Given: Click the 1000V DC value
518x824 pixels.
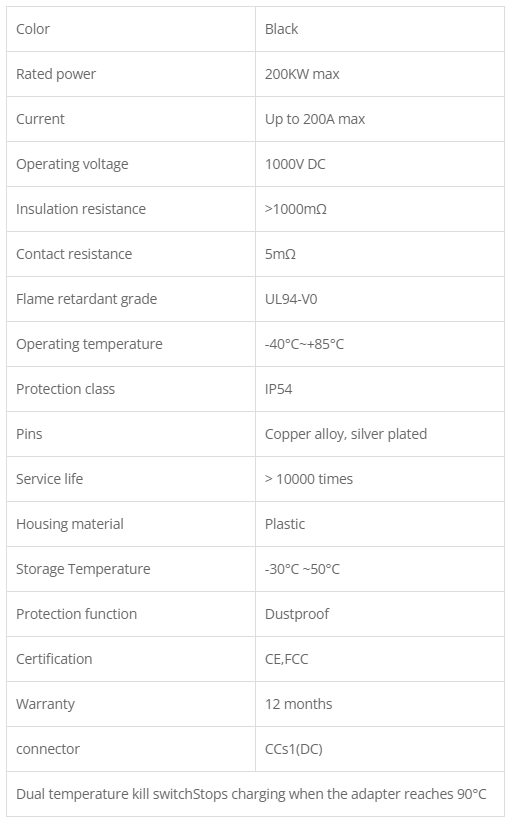Looking at the screenshot, I should [x=295, y=164].
